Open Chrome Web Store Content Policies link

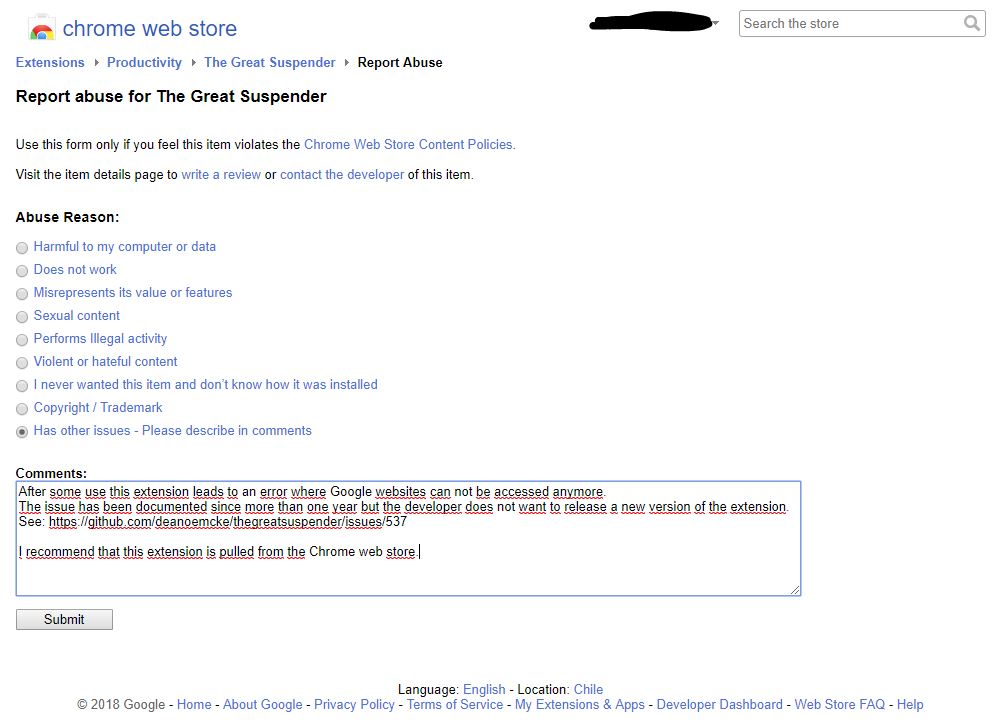[409, 144]
